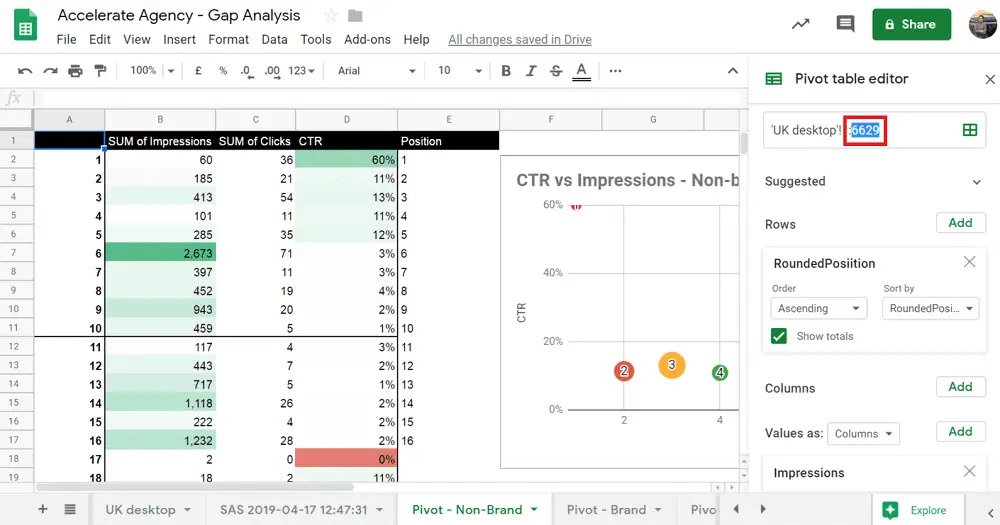The width and height of the screenshot is (1000, 525).
Task: Toggle strikethrough formatting
Action: point(556,71)
